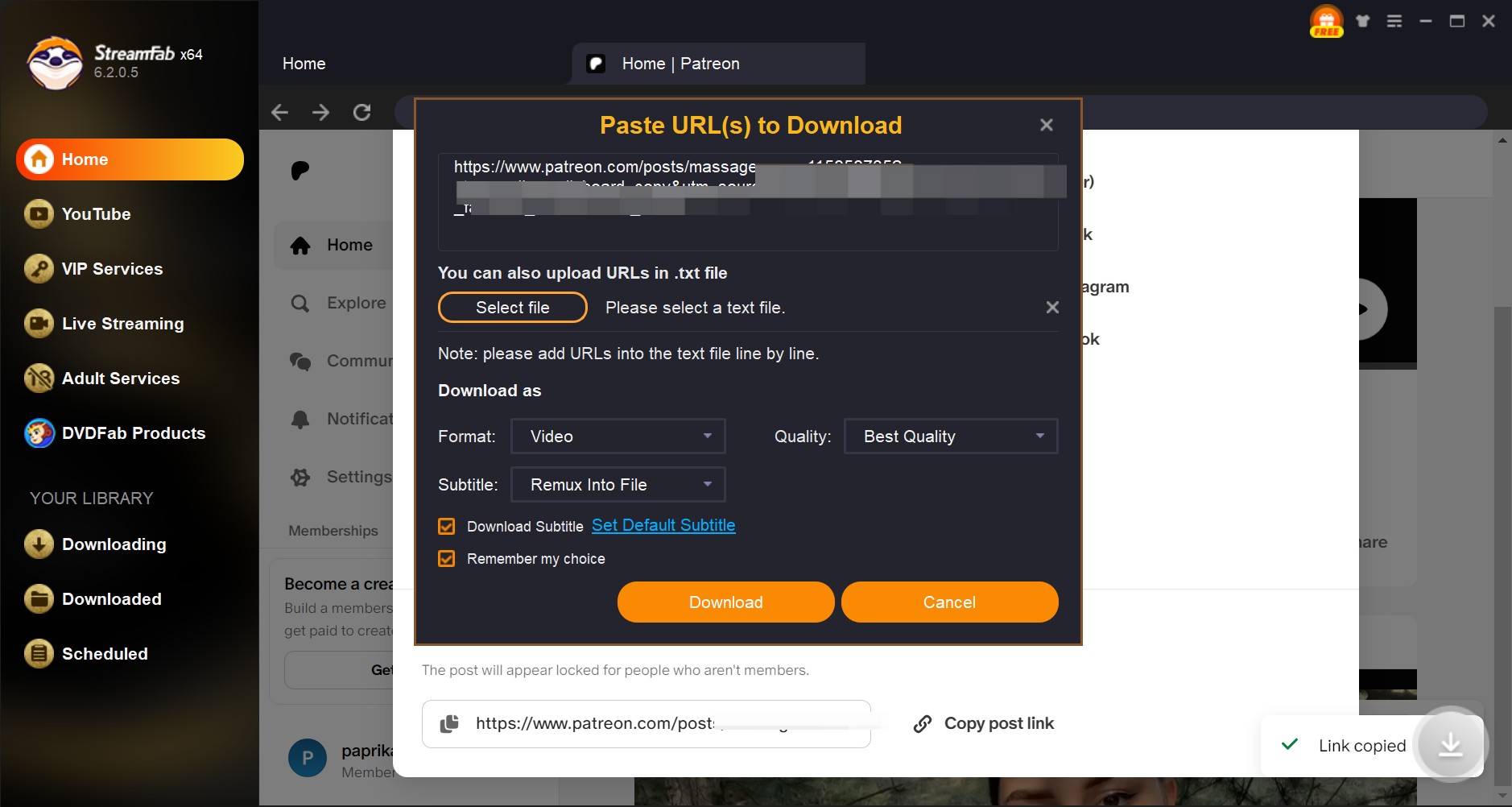The height and width of the screenshot is (807, 1512).
Task: Click the Downloading library icon
Action: pos(39,544)
